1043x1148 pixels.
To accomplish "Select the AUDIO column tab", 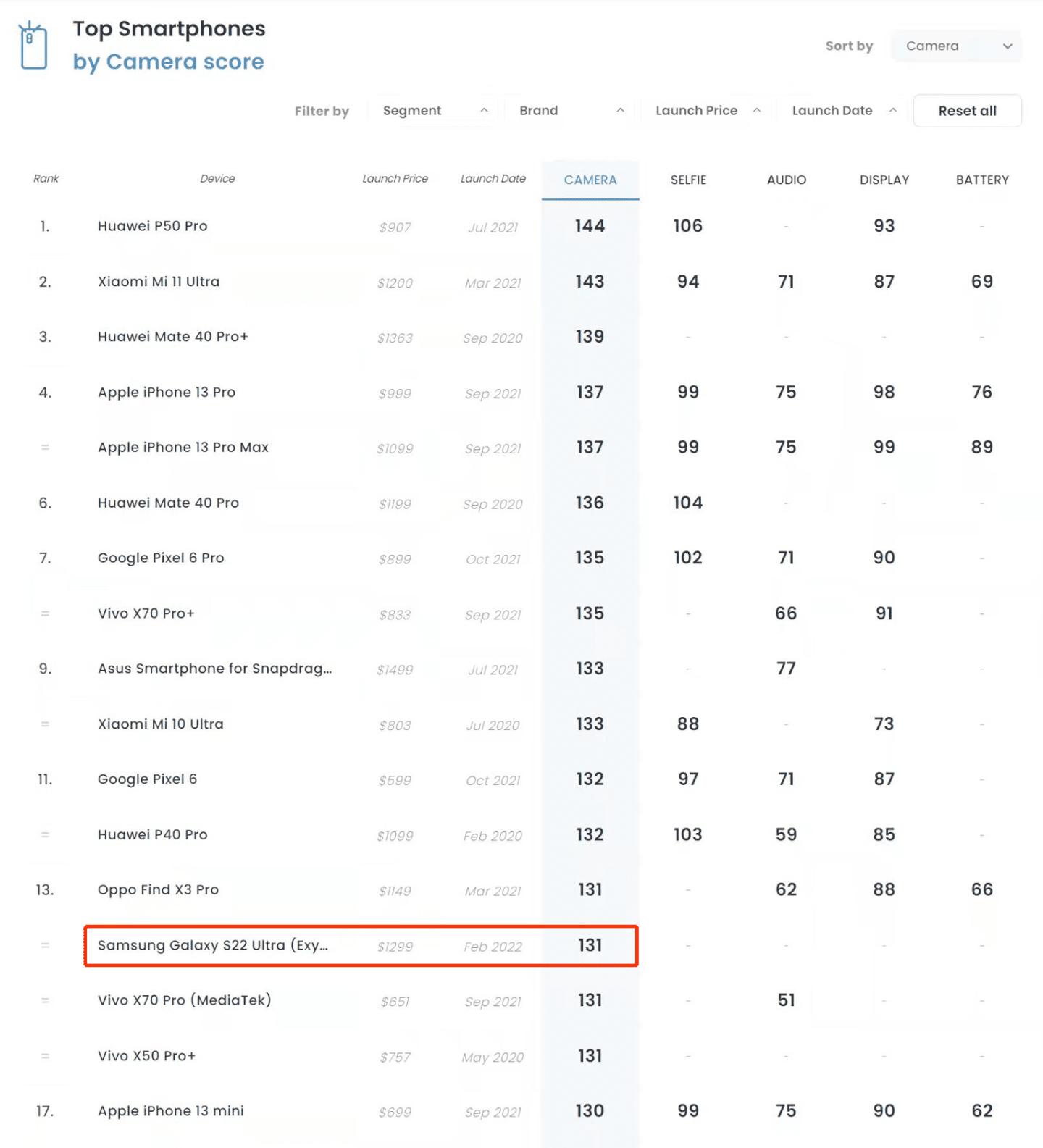I will tap(787, 180).
